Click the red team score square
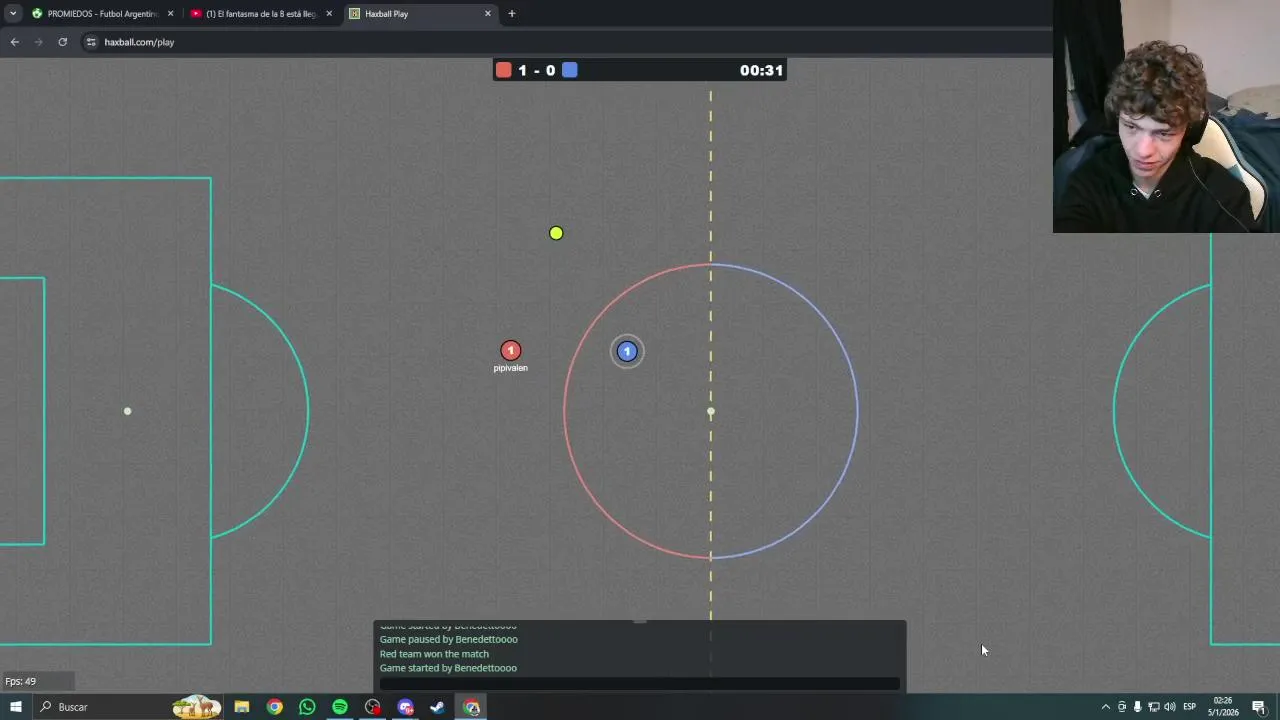The width and height of the screenshot is (1280, 720). tap(504, 70)
